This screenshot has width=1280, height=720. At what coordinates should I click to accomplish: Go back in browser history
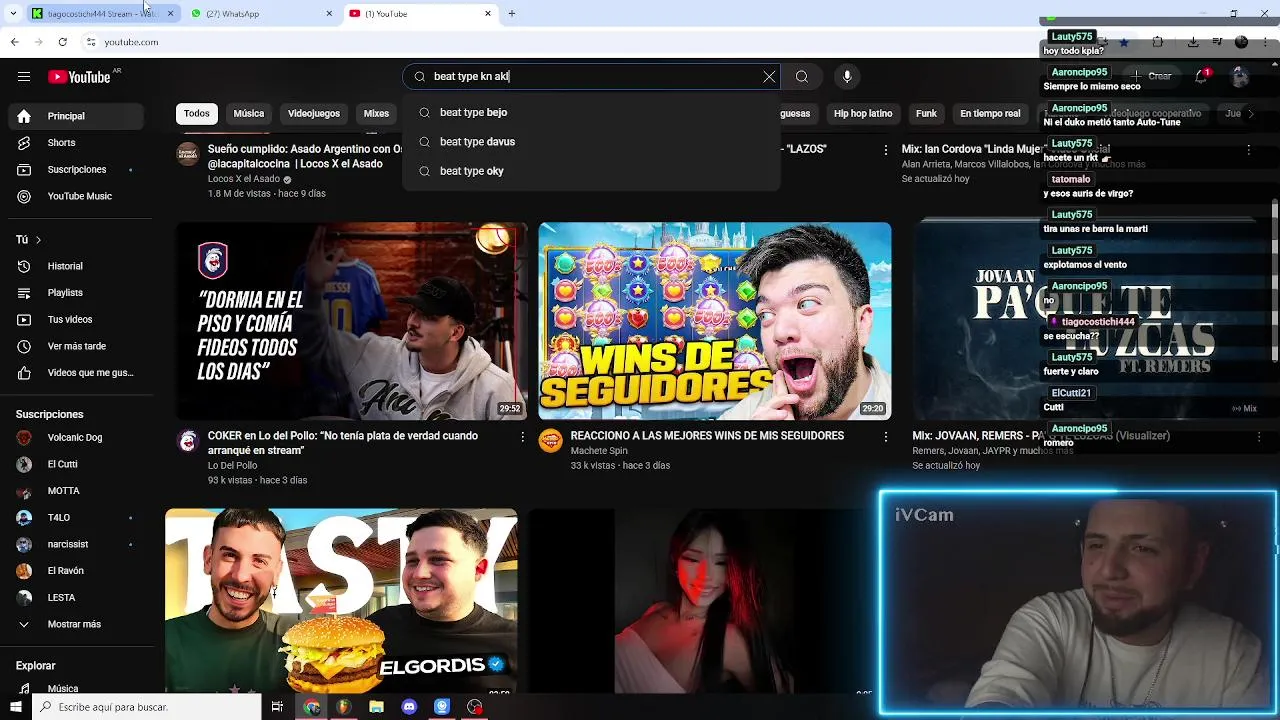point(14,42)
